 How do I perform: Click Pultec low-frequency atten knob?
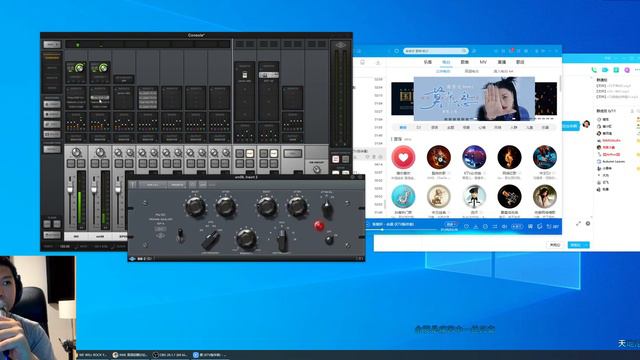tap(226, 206)
